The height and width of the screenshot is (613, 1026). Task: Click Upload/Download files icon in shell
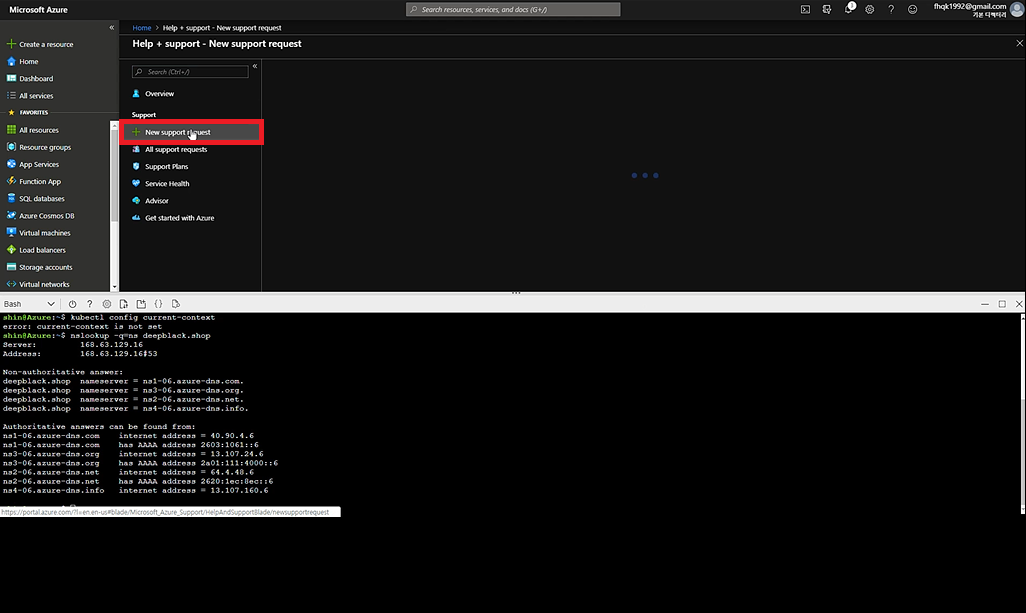pyautogui.click(x=124, y=304)
